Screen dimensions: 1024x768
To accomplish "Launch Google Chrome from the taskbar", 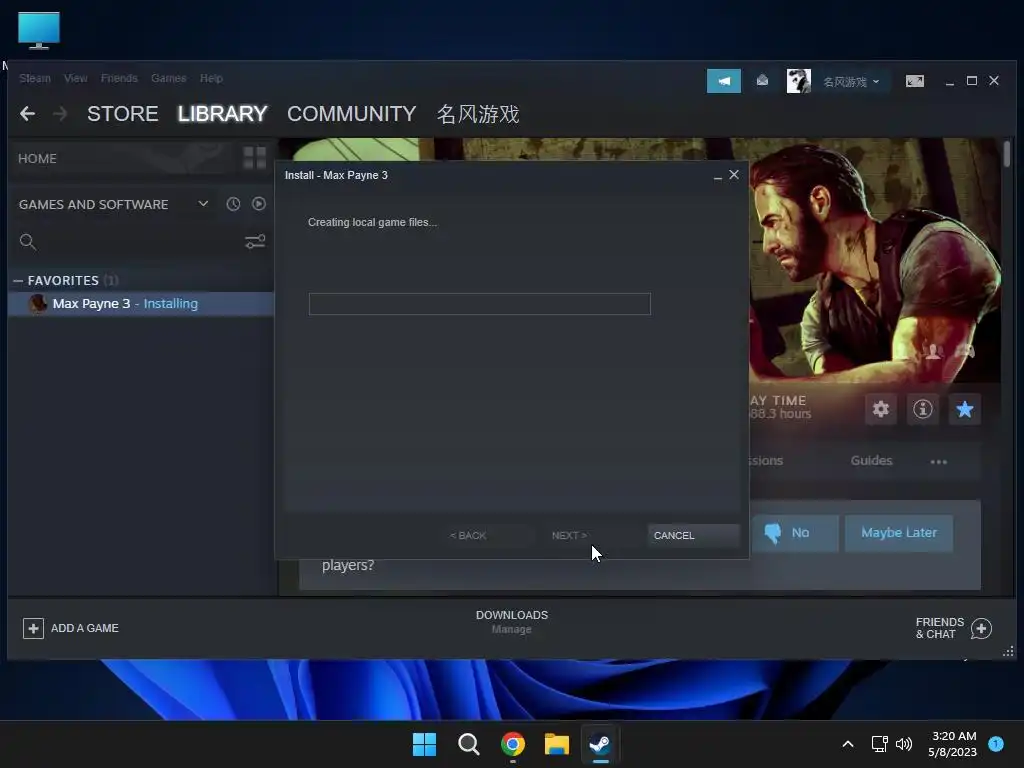I will 513,744.
